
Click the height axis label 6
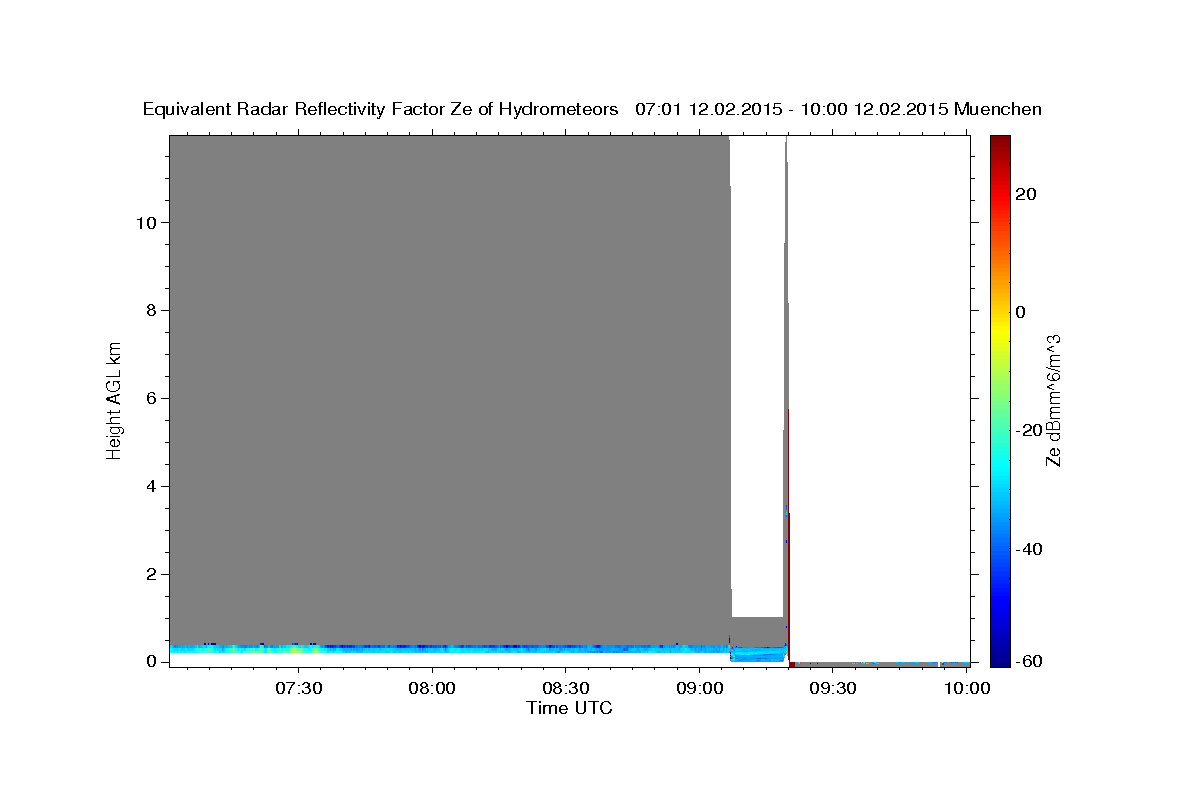152,398
